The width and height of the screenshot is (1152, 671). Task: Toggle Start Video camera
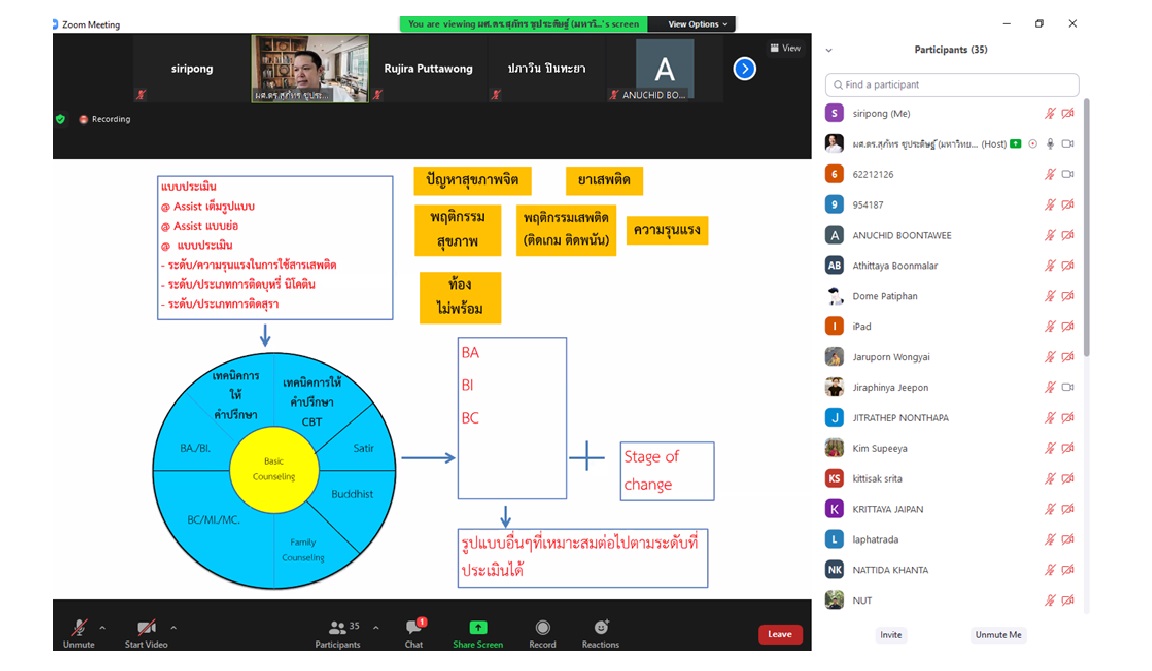point(146,628)
